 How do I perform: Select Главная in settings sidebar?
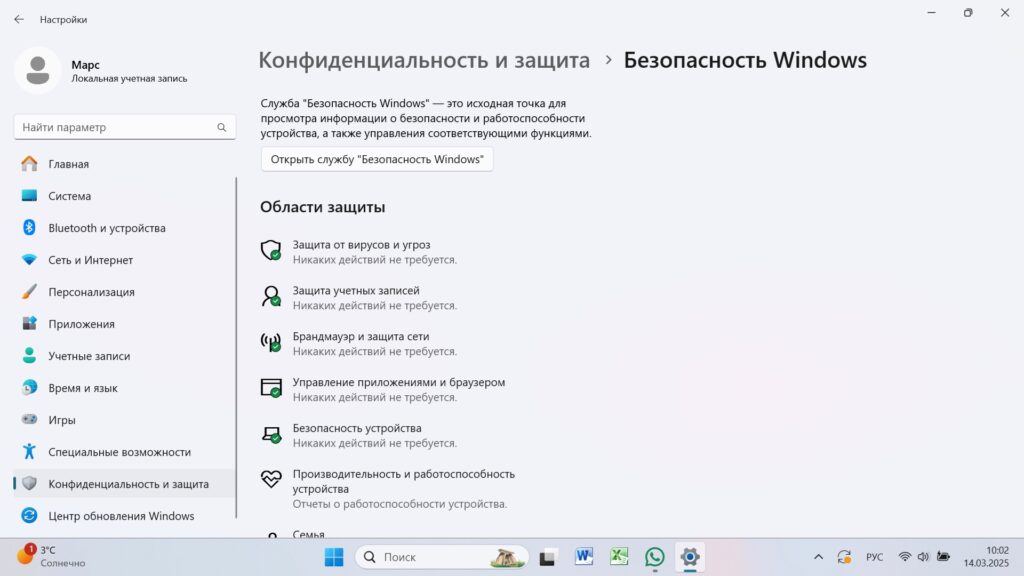[x=124, y=164]
